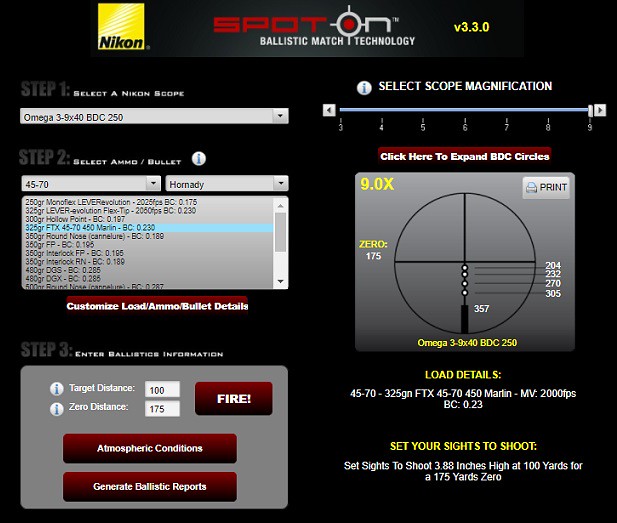Open Atmospheric Conditions

[150, 448]
